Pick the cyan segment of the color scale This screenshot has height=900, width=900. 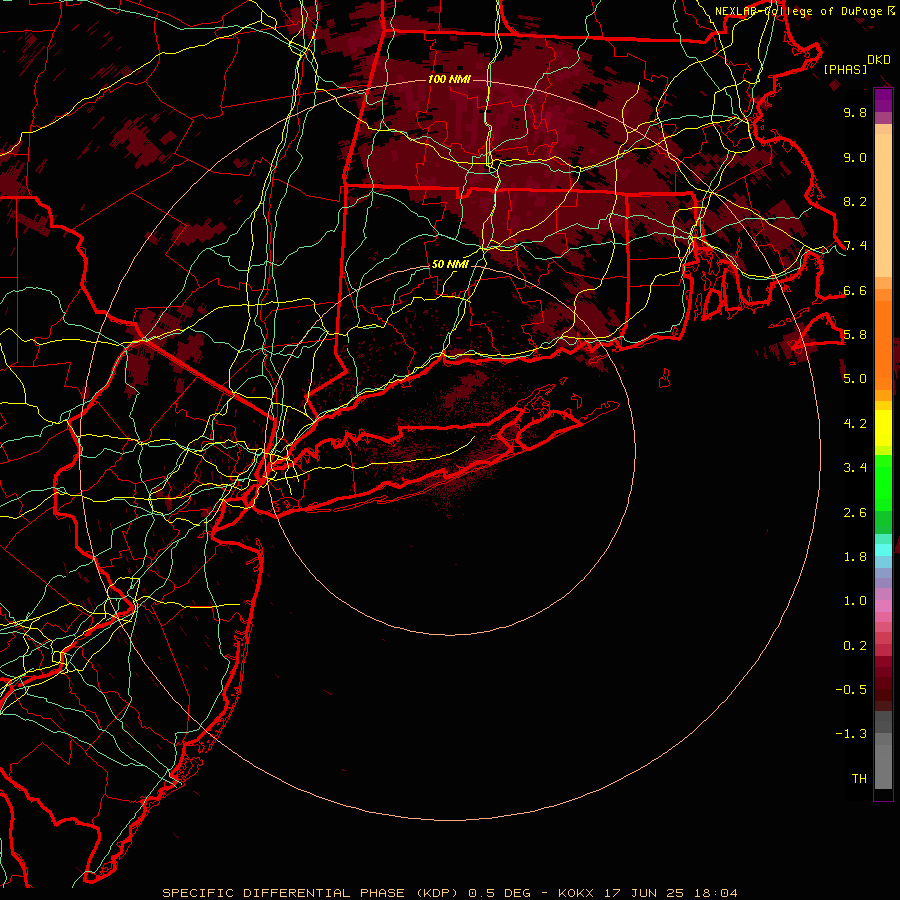[x=883, y=550]
